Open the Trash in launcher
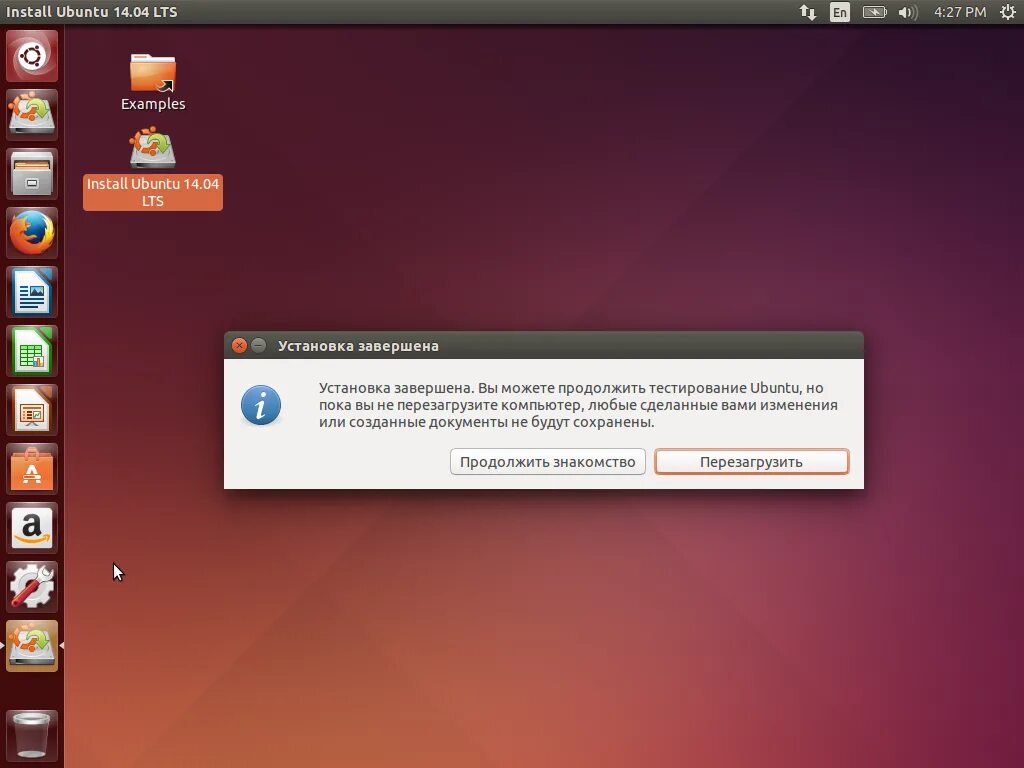 point(32,735)
